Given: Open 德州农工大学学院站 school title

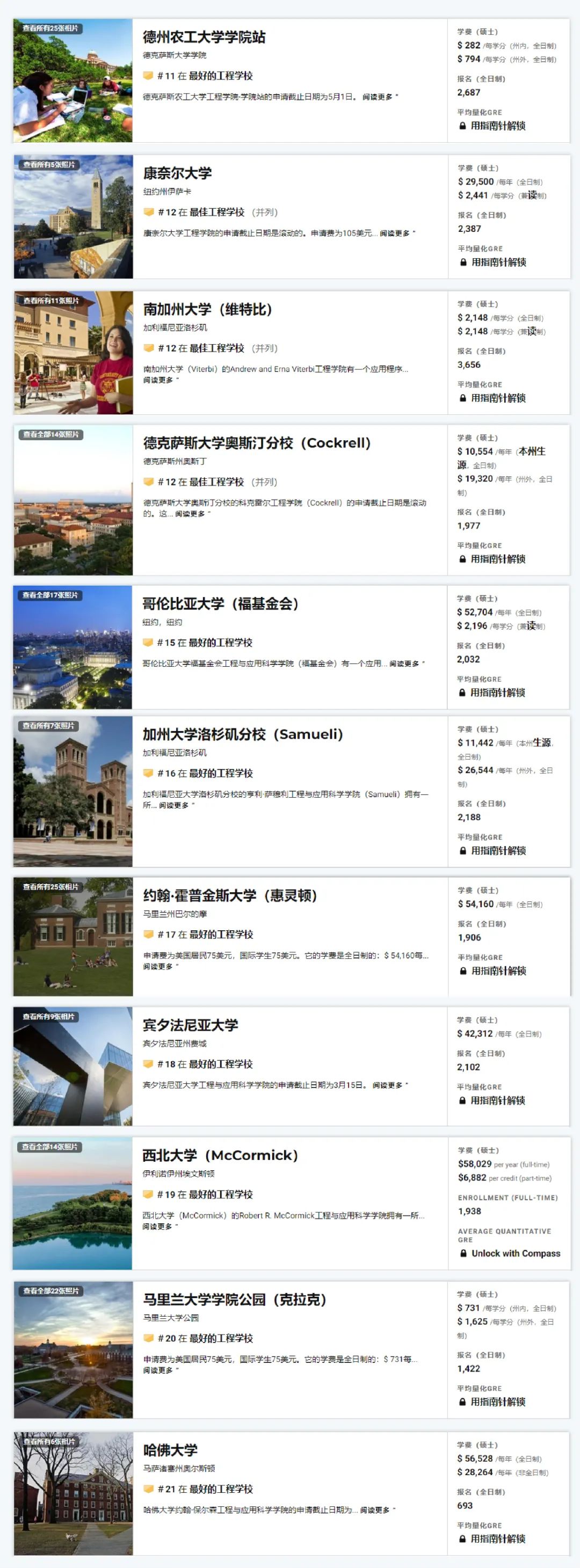Looking at the screenshot, I should point(204,37).
